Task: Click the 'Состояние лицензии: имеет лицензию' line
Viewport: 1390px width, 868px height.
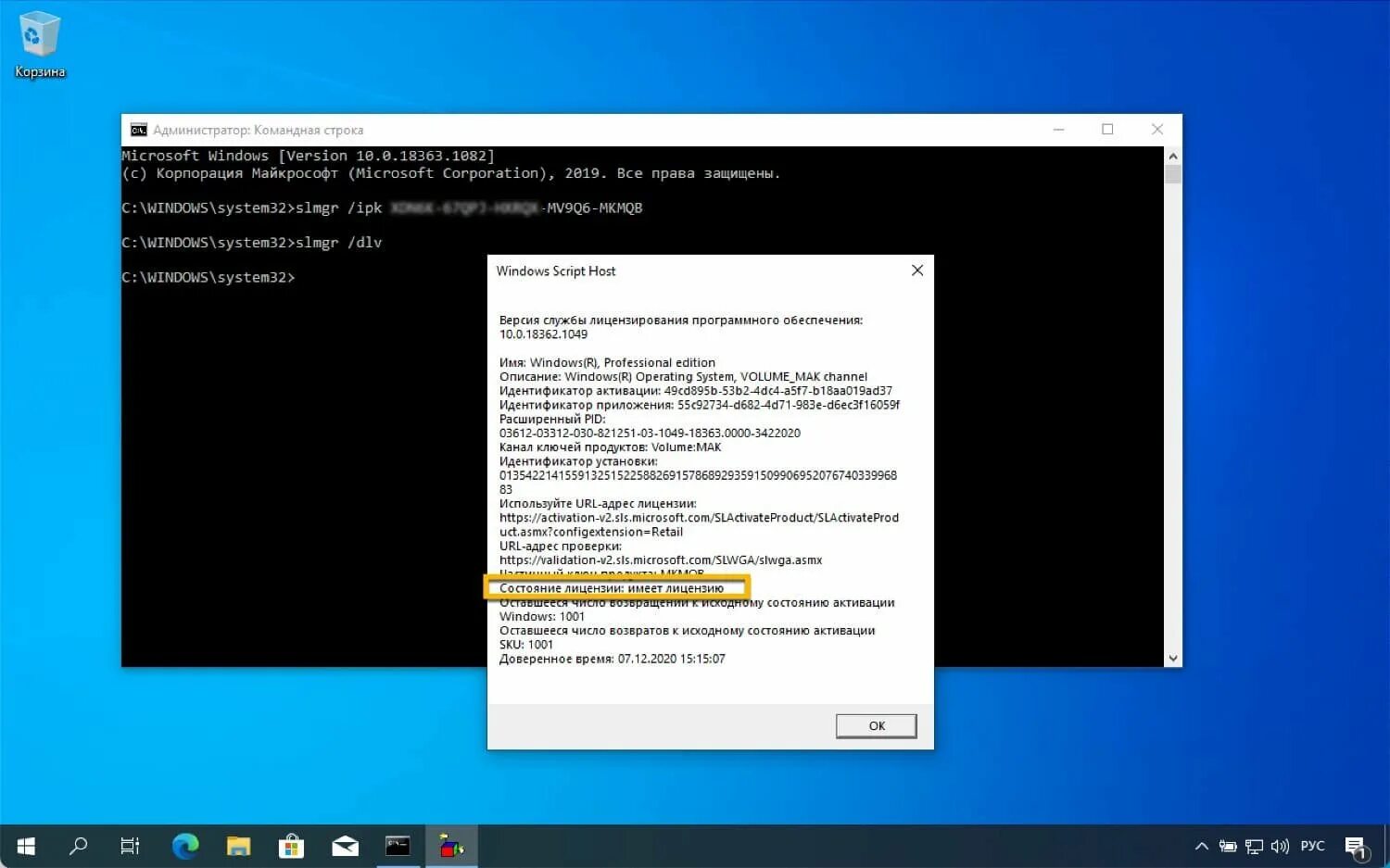Action: [x=612, y=588]
